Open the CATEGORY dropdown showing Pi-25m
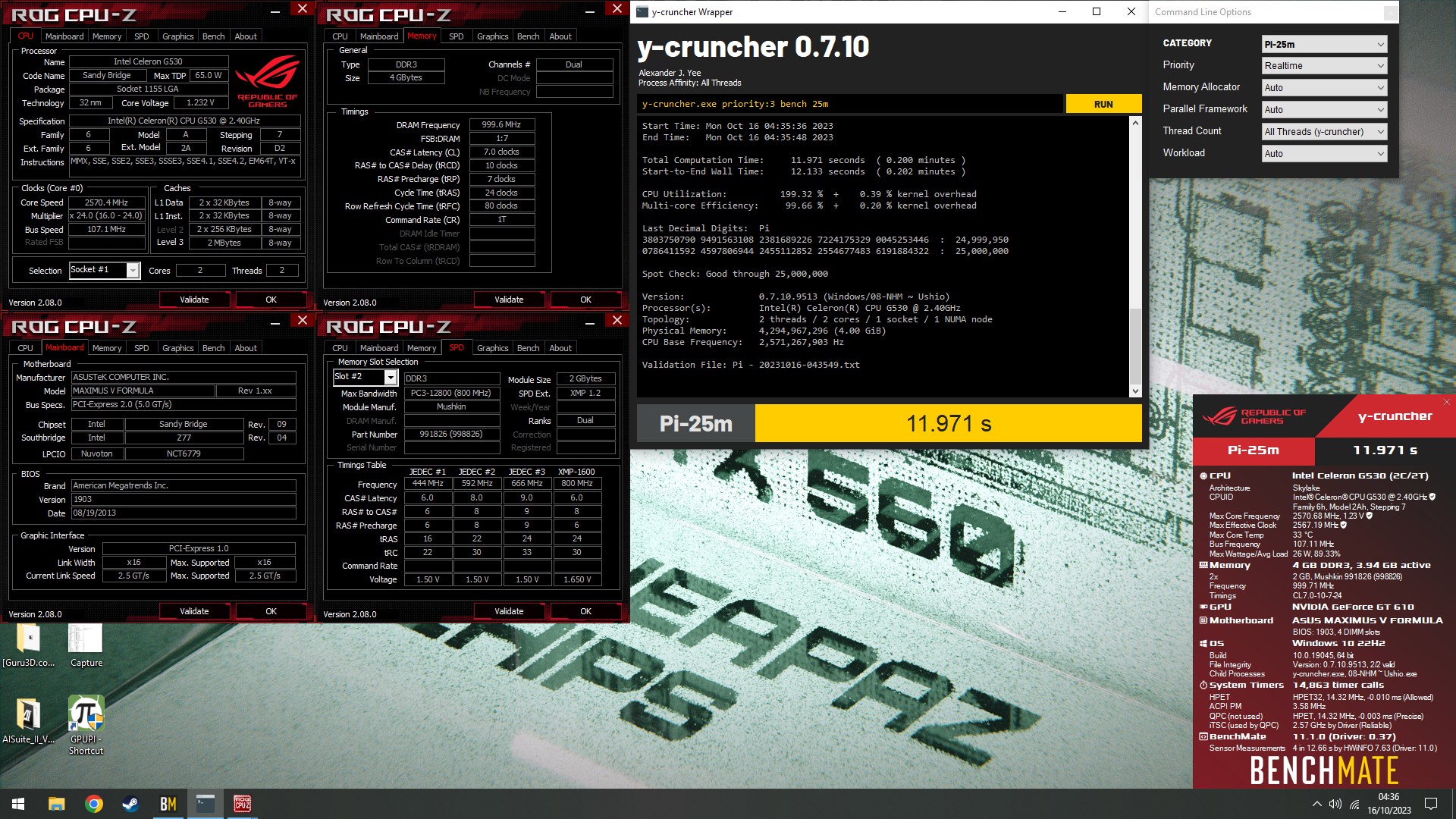1456x819 pixels. click(x=1324, y=44)
